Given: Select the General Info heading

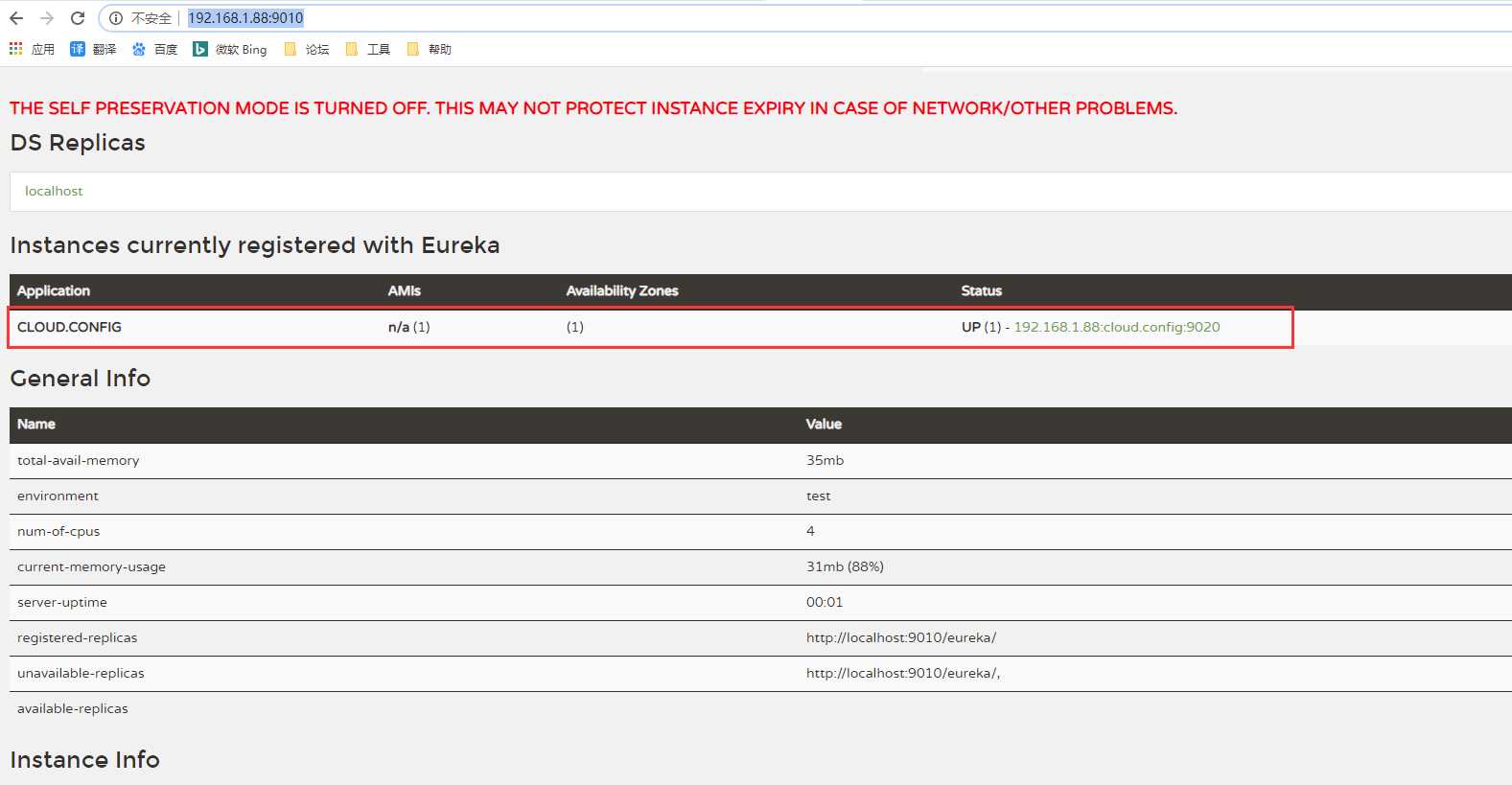Looking at the screenshot, I should coord(81,379).
